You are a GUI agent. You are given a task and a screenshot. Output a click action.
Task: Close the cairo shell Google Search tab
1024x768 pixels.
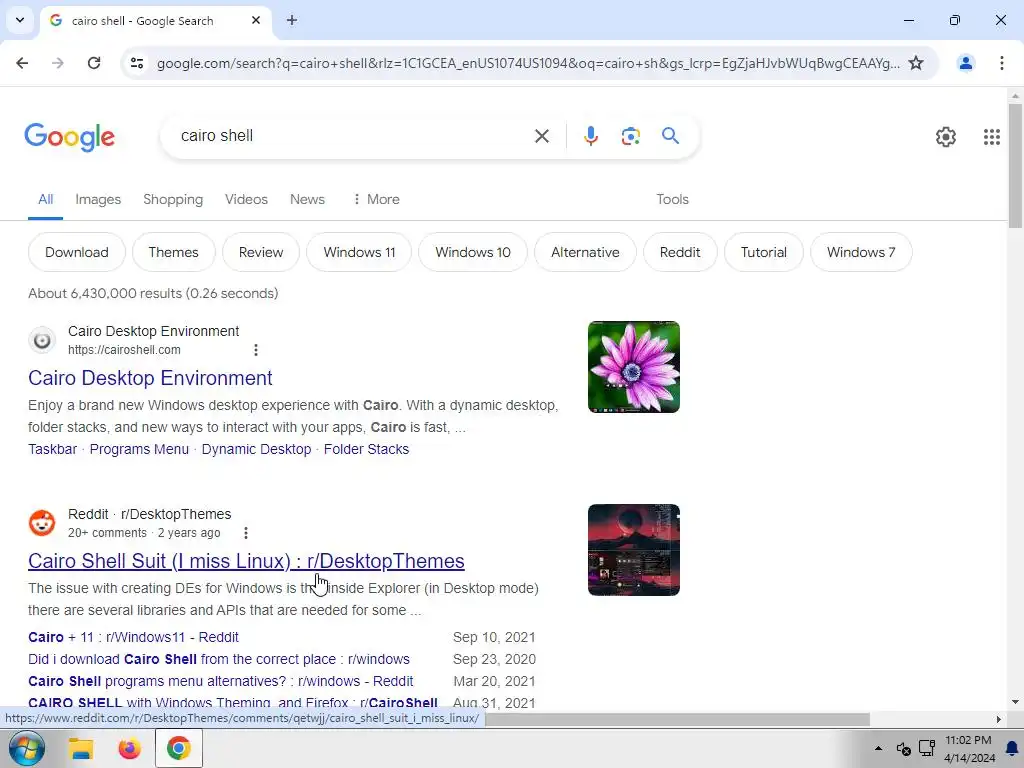pyautogui.click(x=256, y=20)
